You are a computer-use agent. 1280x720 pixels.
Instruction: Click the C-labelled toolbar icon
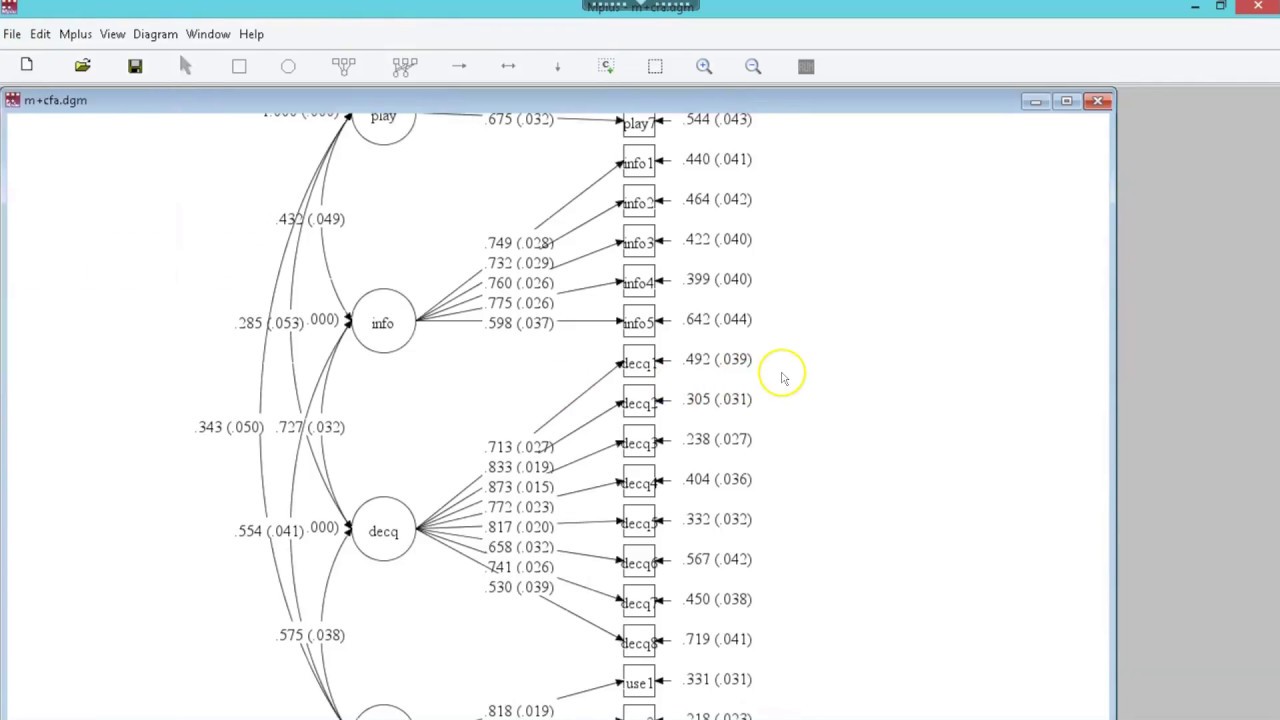coord(606,66)
